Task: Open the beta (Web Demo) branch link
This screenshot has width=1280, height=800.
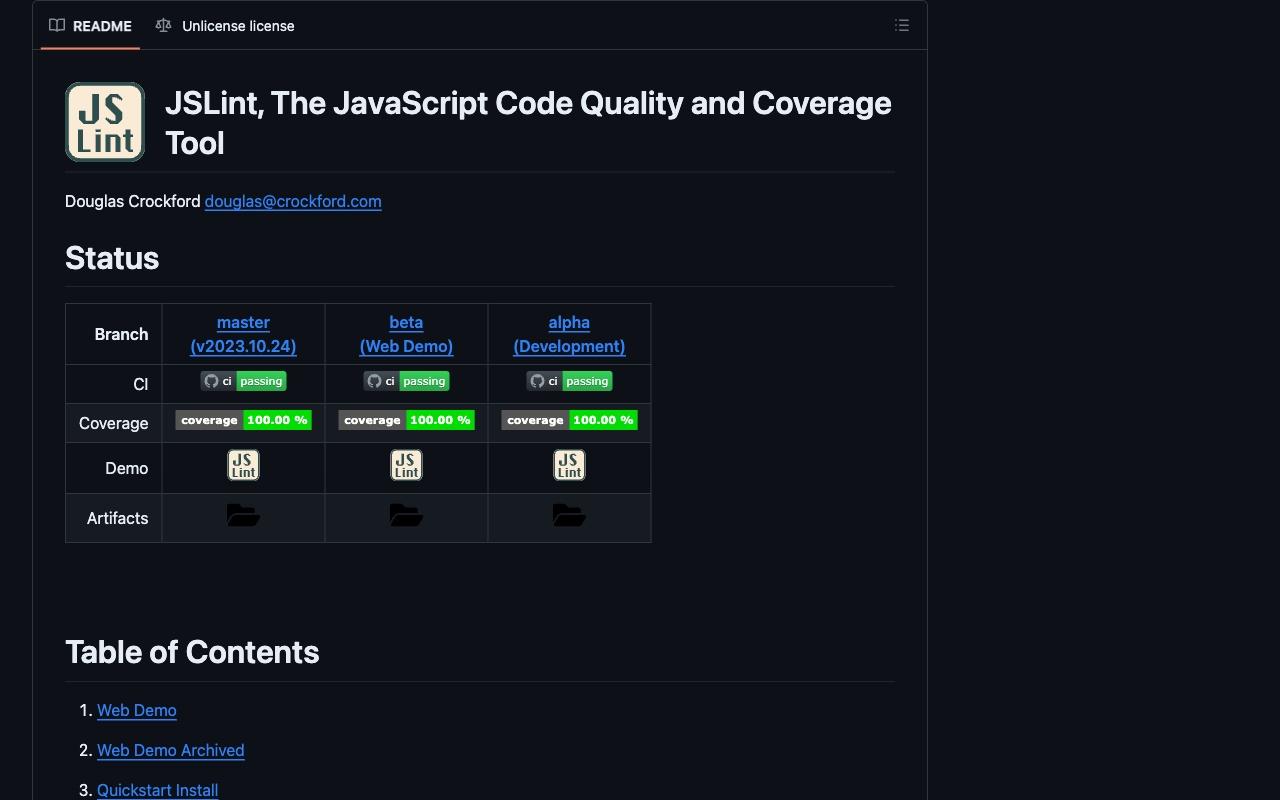Action: point(406,334)
